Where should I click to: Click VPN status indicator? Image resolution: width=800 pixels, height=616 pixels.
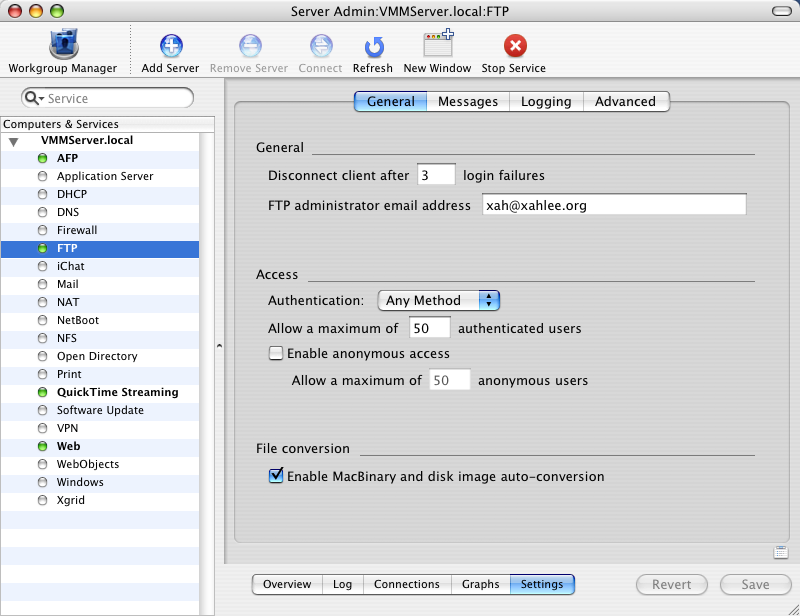(x=43, y=428)
